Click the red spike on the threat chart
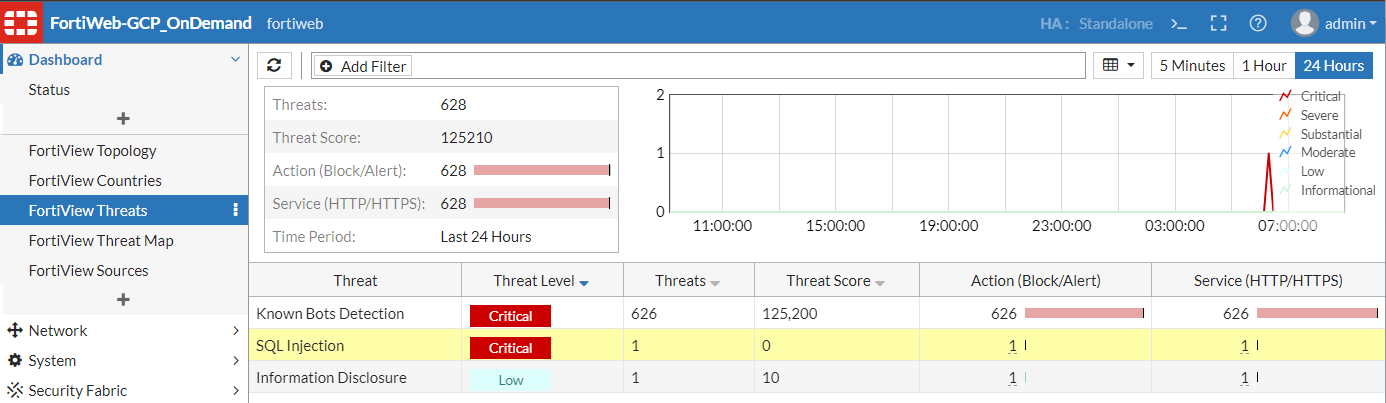1386x403 pixels. pos(1269,180)
